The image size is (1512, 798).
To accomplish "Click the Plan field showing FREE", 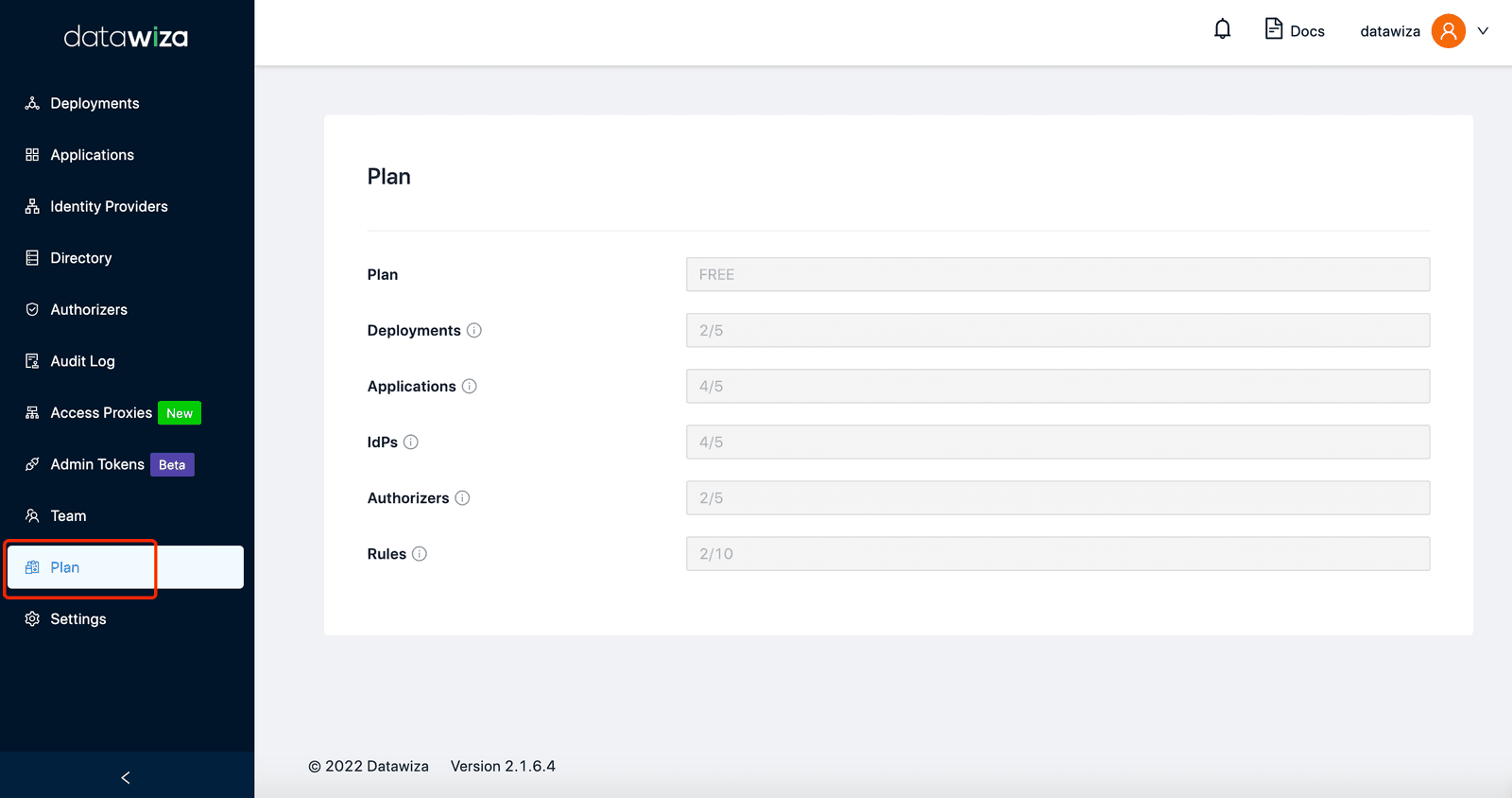I will (x=1057, y=274).
